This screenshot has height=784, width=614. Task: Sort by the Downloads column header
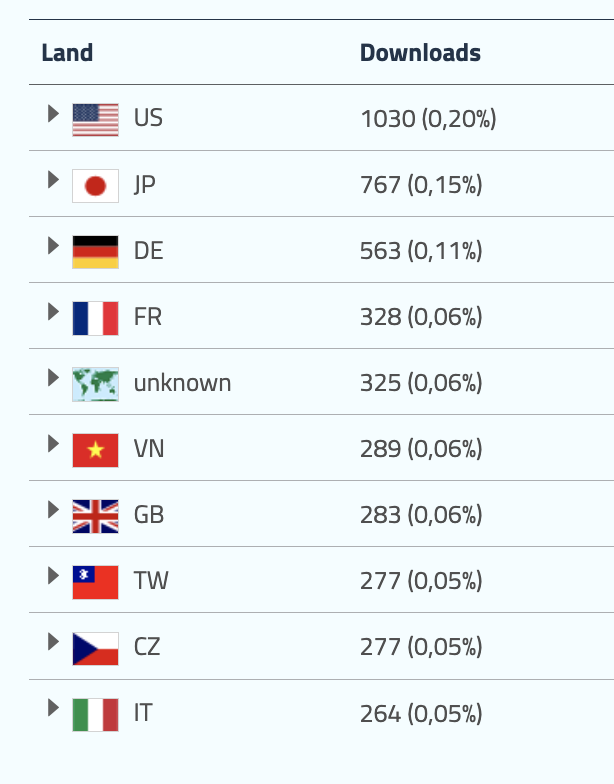[x=420, y=53]
